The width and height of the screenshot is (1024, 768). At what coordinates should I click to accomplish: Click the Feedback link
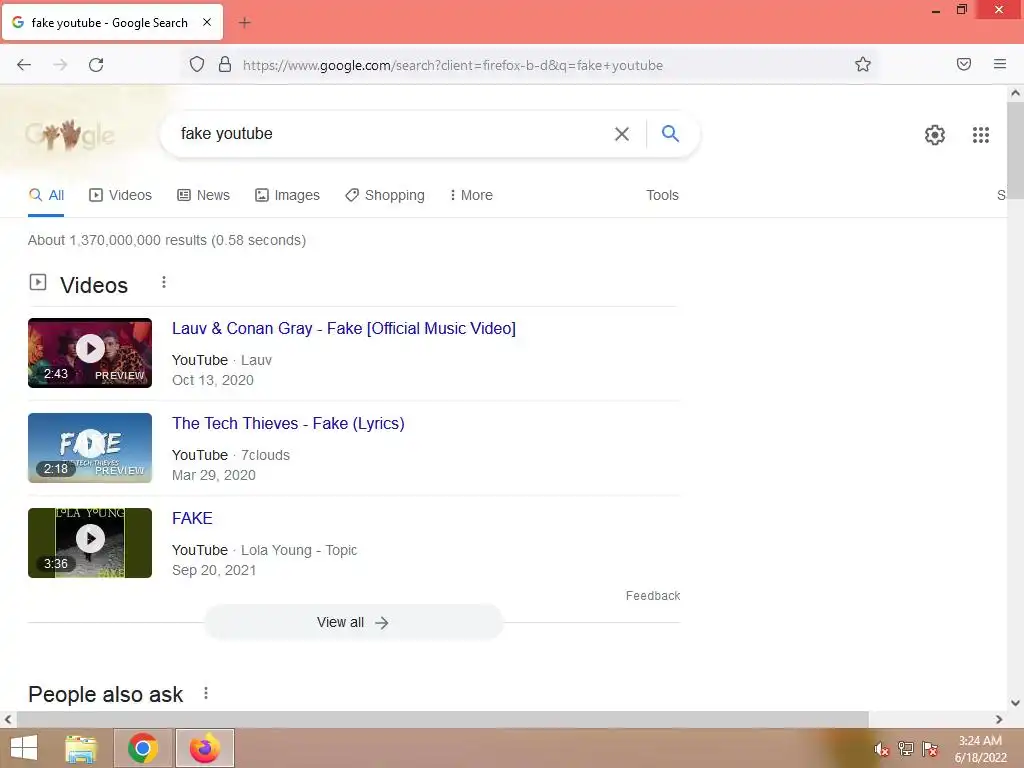click(x=652, y=596)
